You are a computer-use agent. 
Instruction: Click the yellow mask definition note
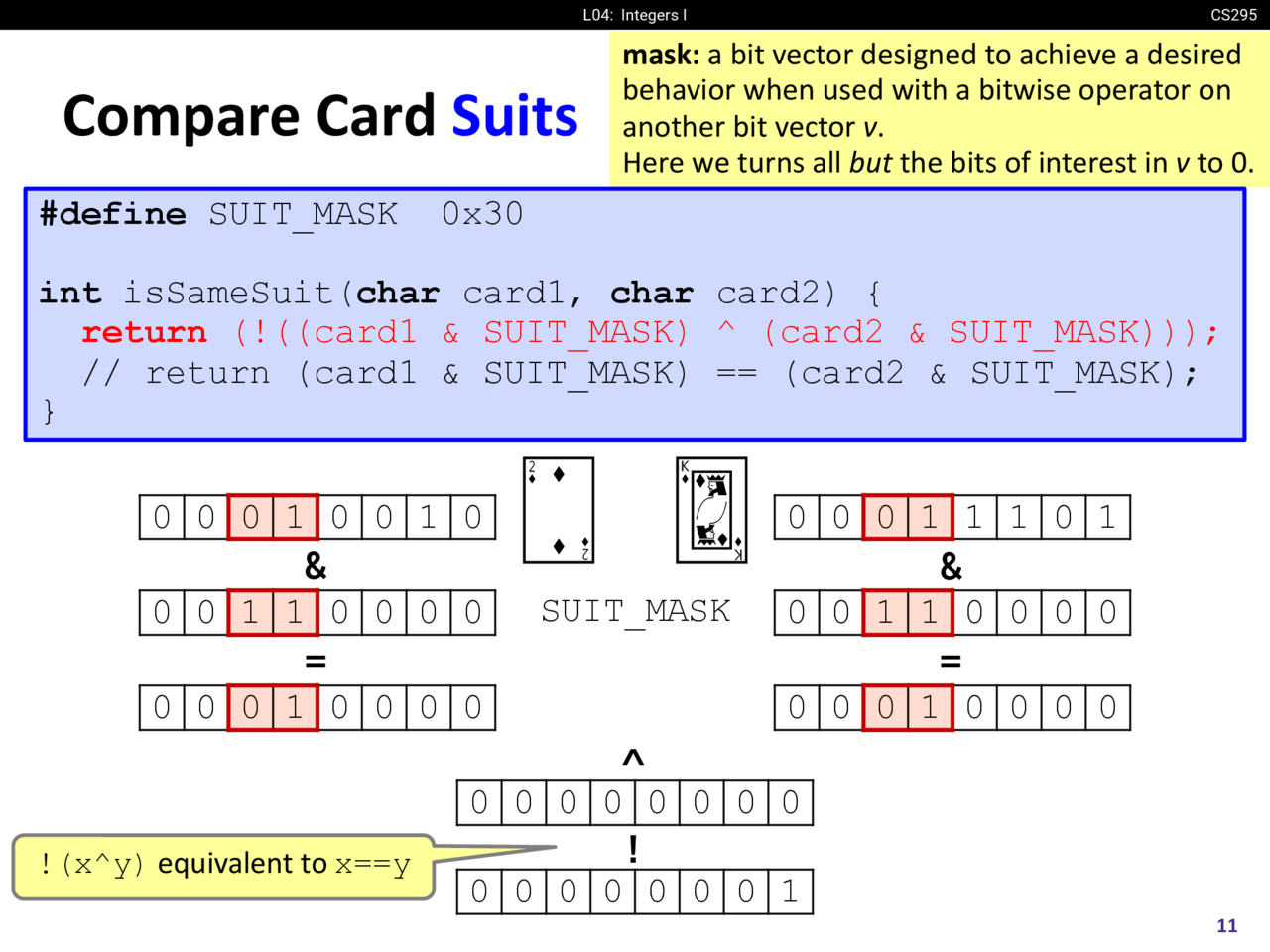click(x=939, y=108)
